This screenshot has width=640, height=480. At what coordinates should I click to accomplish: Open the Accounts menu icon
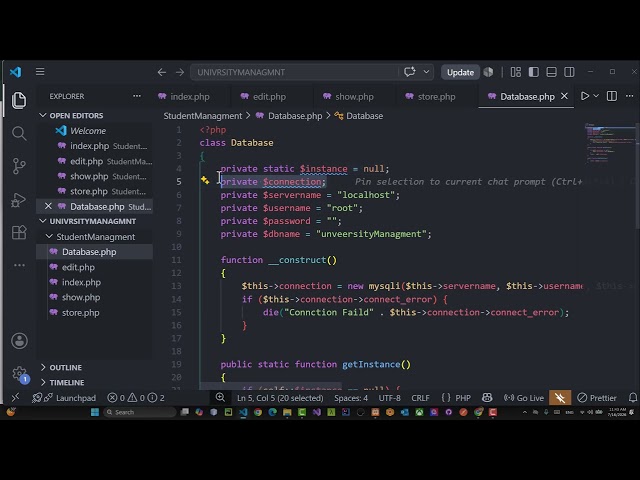click(x=19, y=341)
